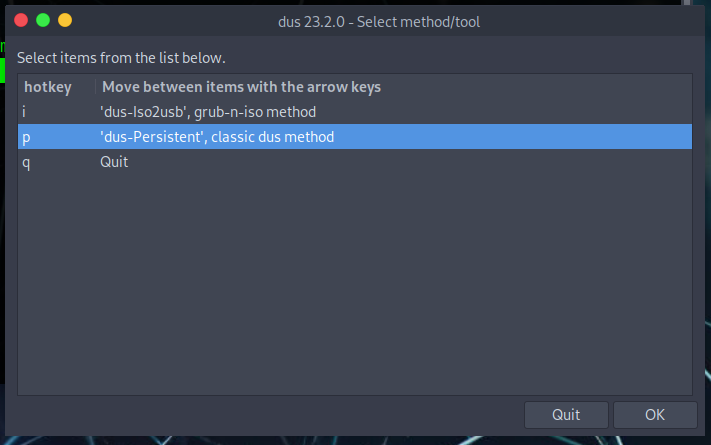Click the yellow window button in title bar
711x445 pixels.
65,20
